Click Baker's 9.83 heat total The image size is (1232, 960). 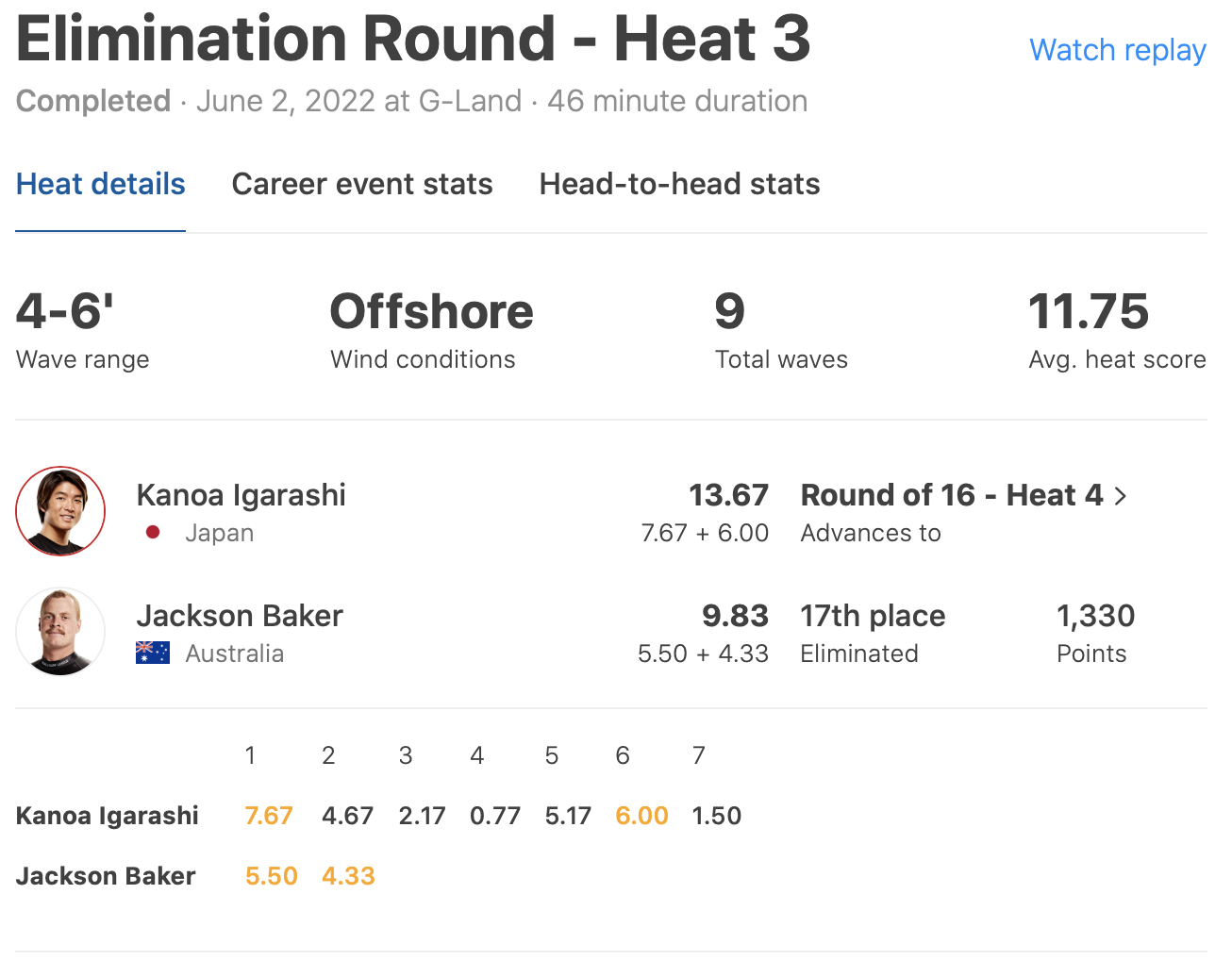click(x=735, y=616)
